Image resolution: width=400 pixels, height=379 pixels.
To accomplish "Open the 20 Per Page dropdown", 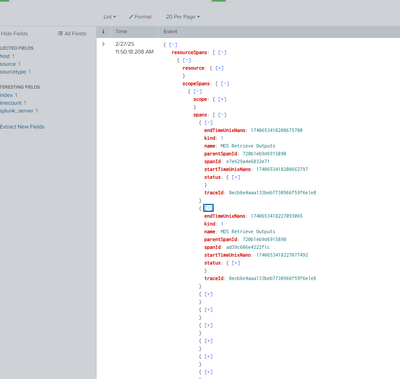I will pos(183,17).
